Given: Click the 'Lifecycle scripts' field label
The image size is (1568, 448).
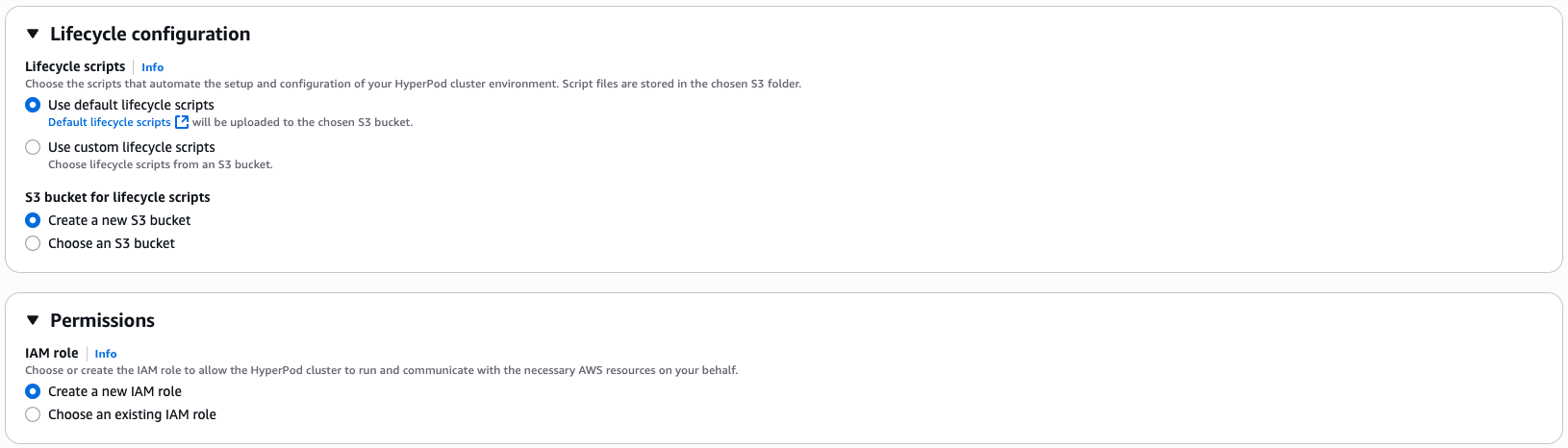Looking at the screenshot, I should 75,66.
